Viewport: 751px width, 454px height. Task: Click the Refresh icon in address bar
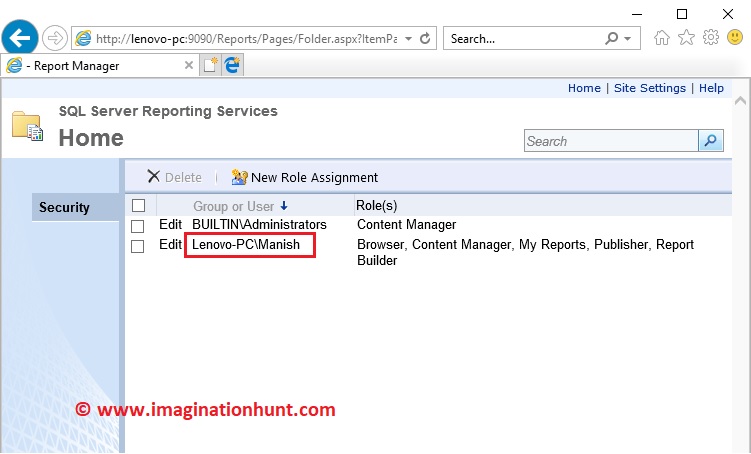coord(425,38)
